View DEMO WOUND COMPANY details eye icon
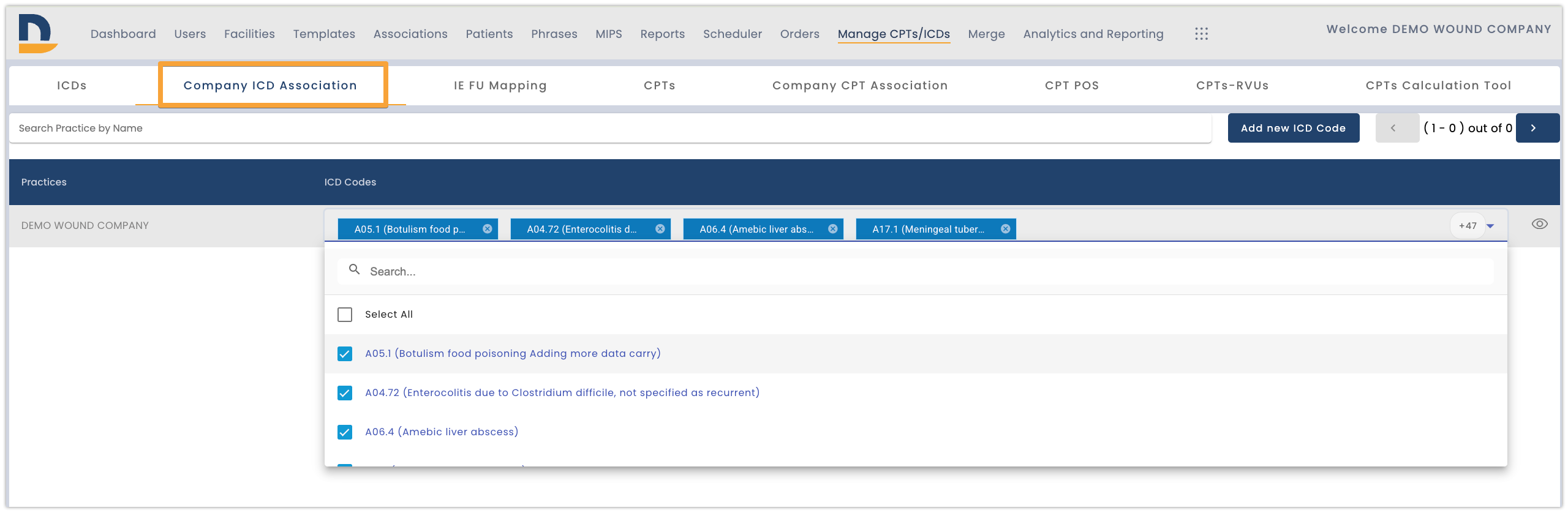The height and width of the screenshot is (513, 1568). coord(1540,224)
